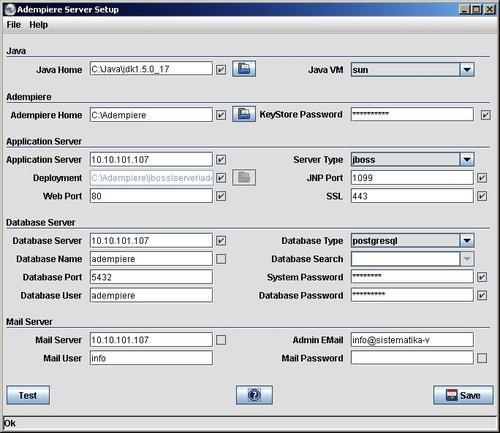
Task: Open the Java VM dropdown
Action: click(x=467, y=70)
